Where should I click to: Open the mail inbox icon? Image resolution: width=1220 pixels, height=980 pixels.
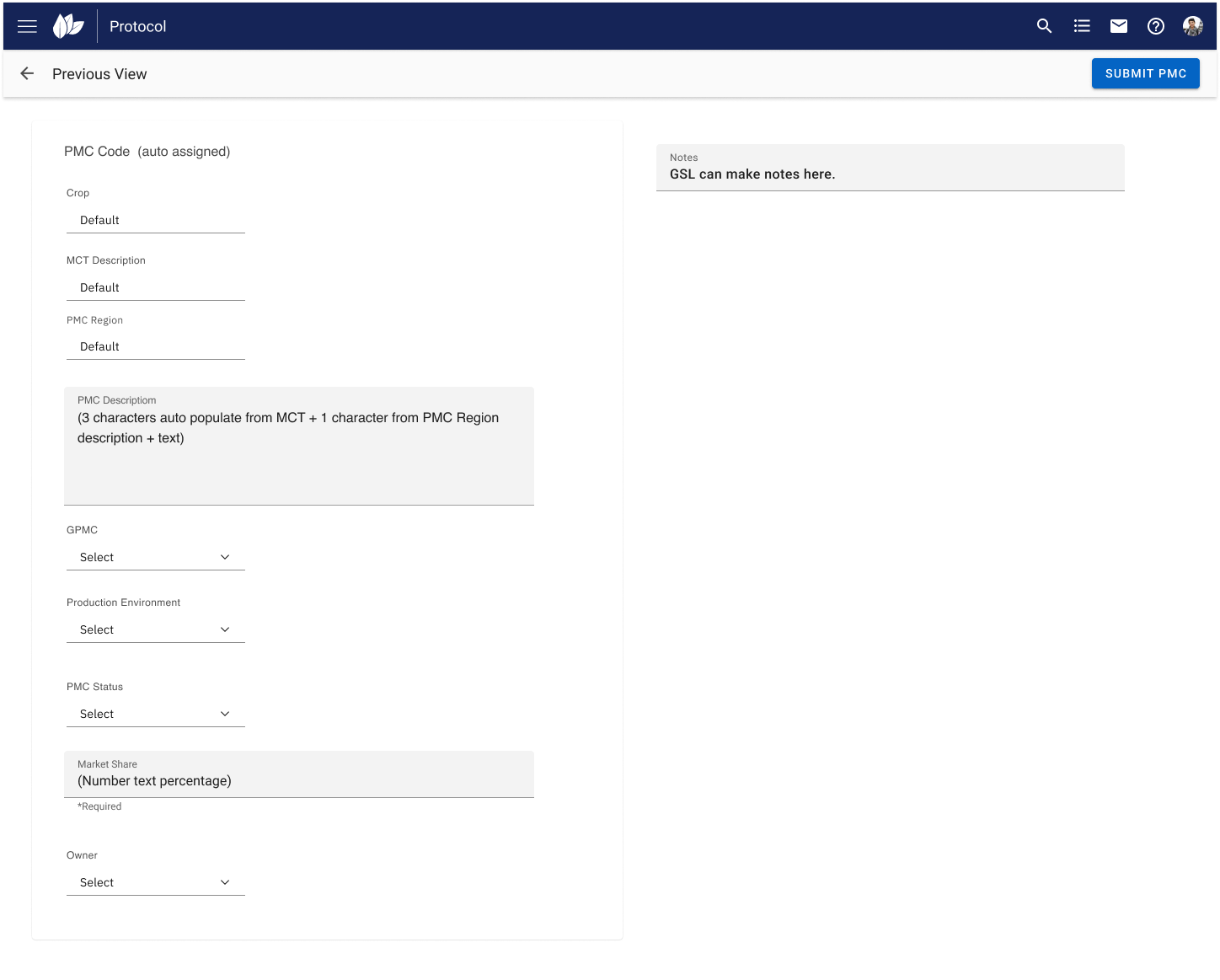1119,26
